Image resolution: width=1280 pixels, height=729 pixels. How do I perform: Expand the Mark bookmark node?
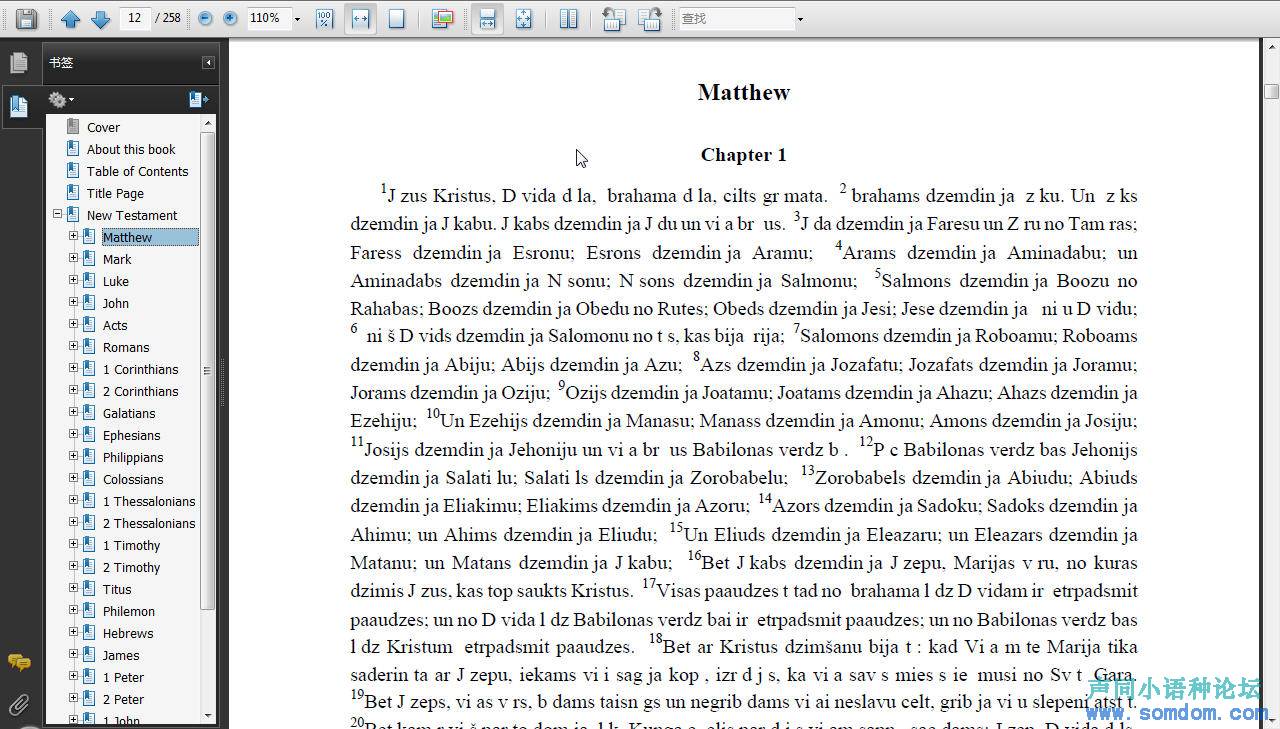click(x=73, y=258)
